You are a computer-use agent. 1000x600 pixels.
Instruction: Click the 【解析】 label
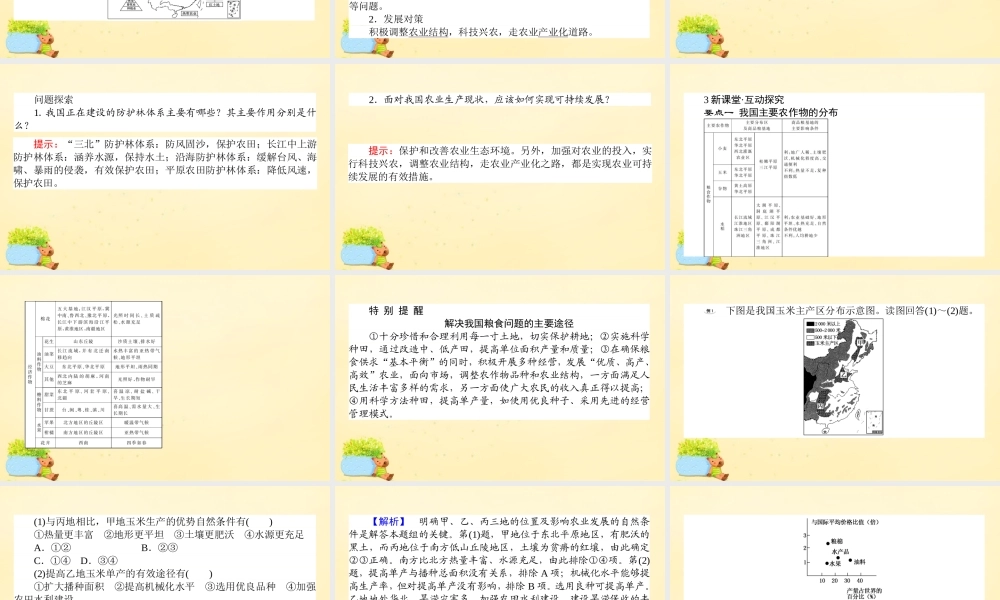pyautogui.click(x=388, y=522)
